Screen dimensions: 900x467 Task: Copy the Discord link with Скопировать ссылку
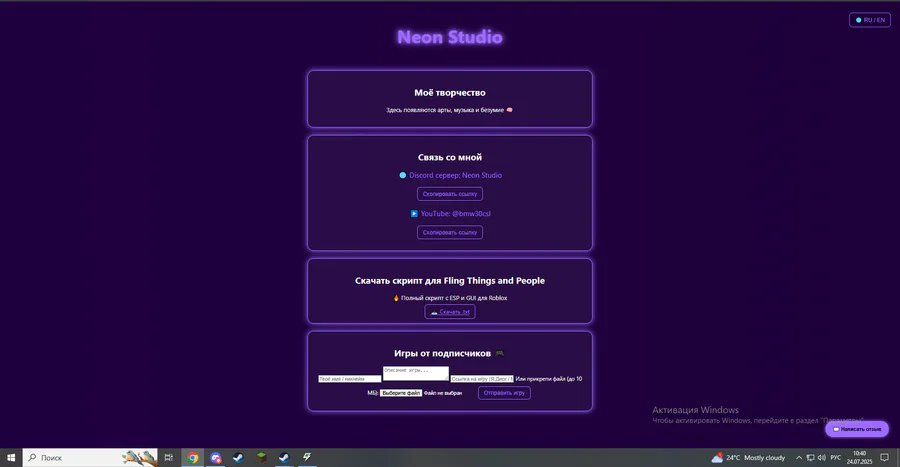(x=449, y=194)
